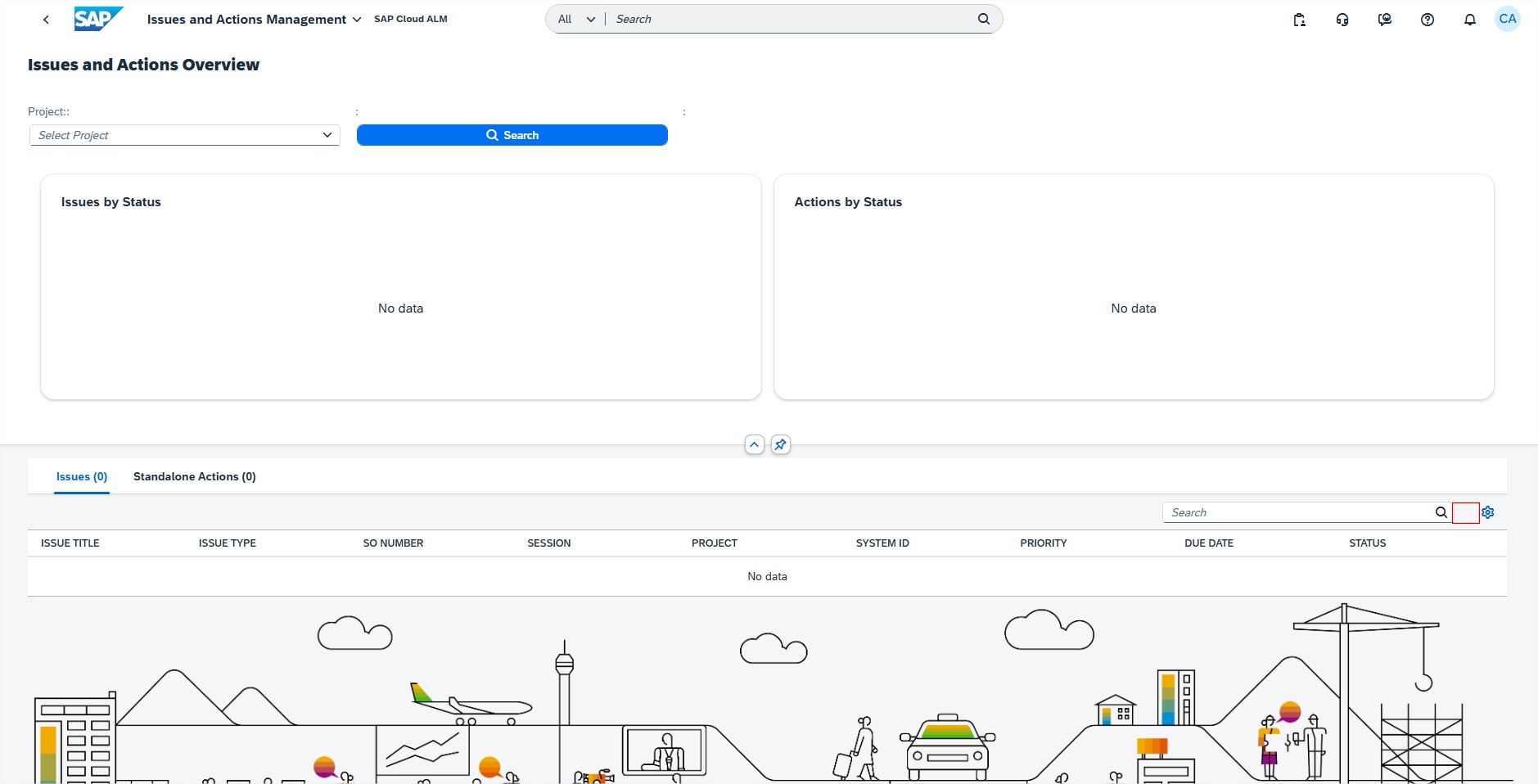Open the All search scope dropdown
This screenshot has width=1538, height=784.
click(x=575, y=19)
